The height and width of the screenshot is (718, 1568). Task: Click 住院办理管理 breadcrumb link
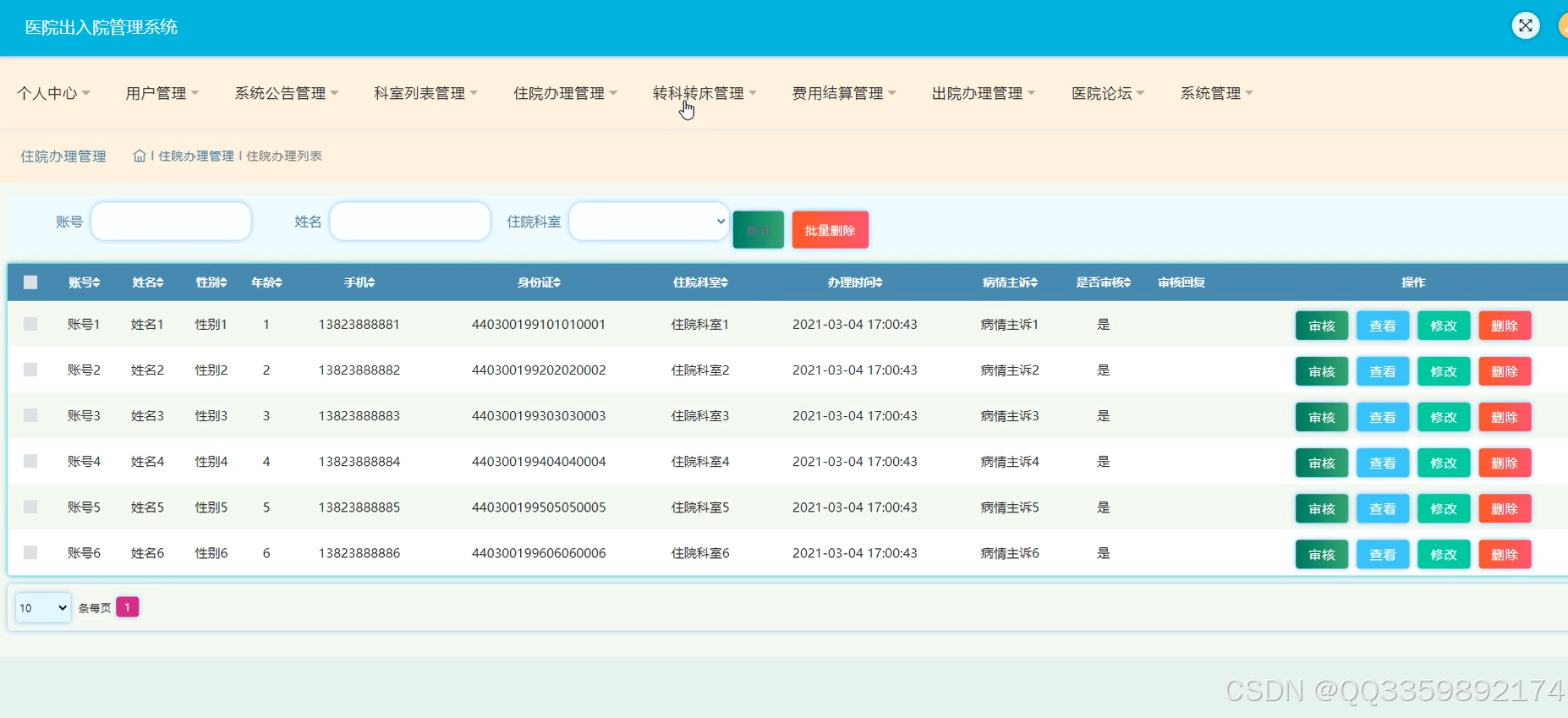(196, 156)
